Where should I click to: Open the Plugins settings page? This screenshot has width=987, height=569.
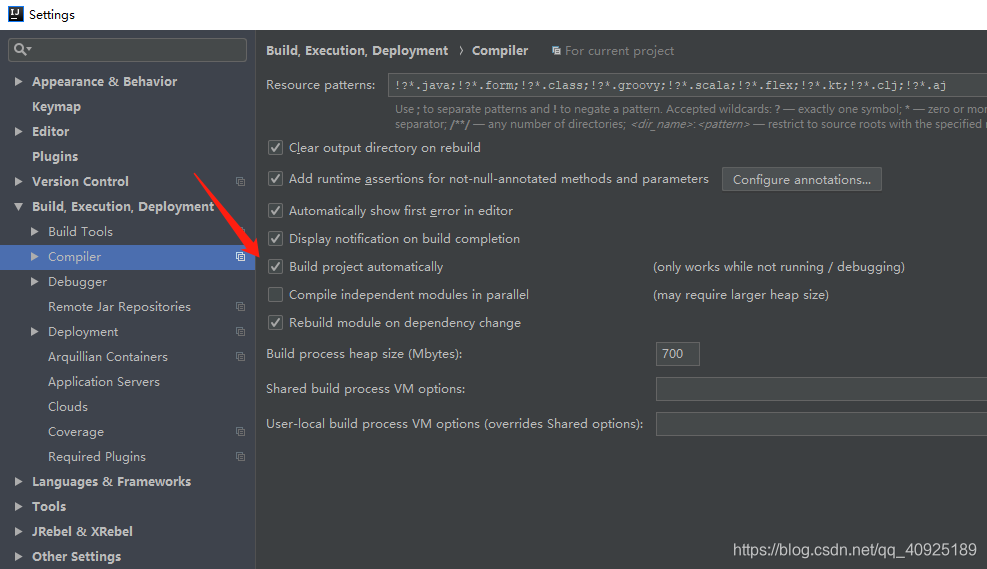coord(55,156)
